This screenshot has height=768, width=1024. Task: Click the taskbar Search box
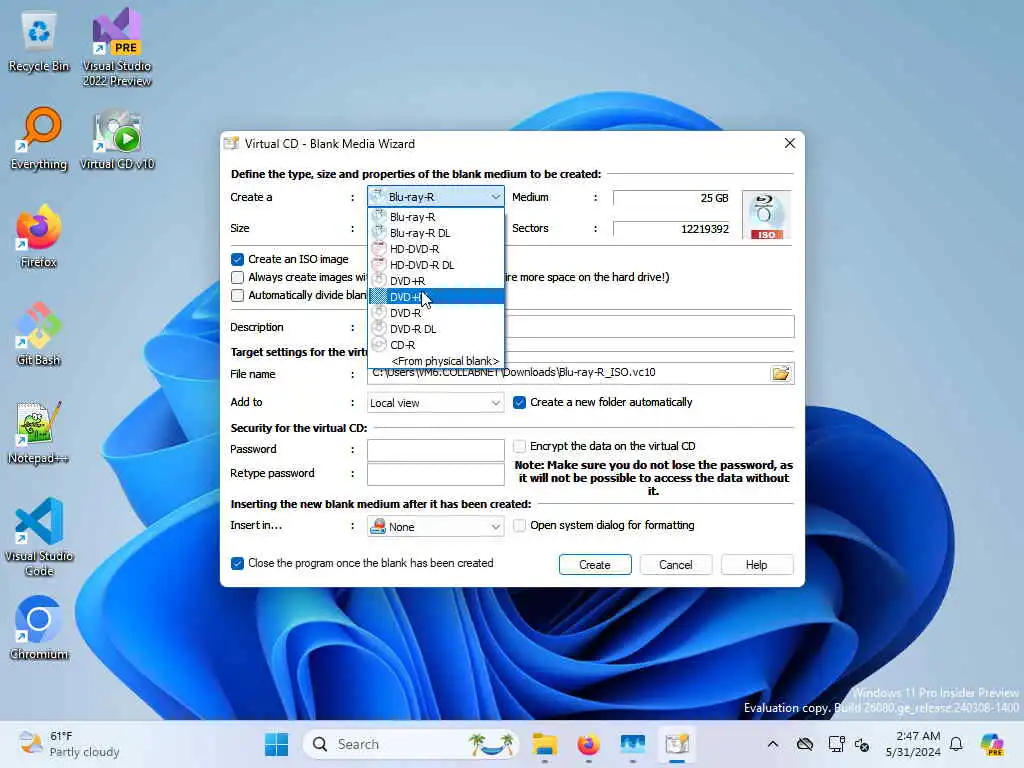410,744
